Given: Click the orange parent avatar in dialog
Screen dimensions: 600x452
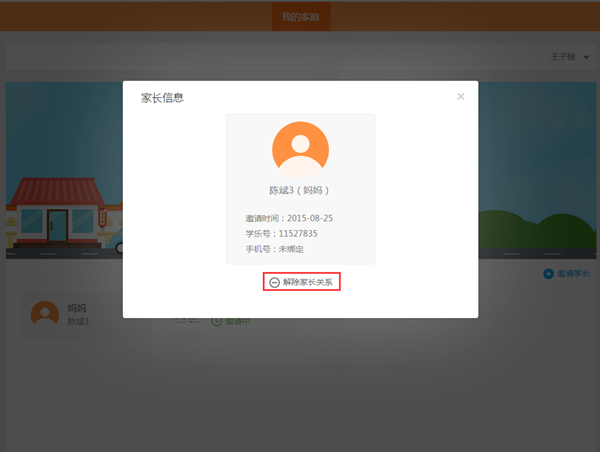Looking at the screenshot, I should tap(300, 149).
